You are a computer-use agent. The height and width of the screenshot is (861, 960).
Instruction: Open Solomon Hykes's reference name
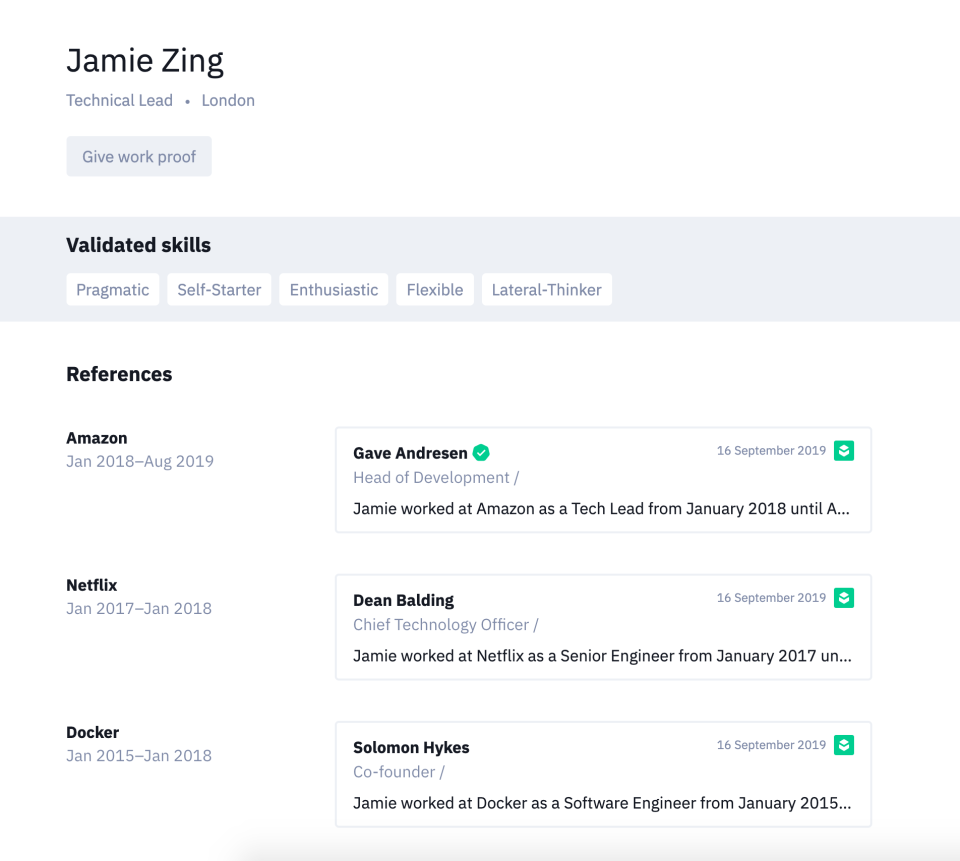411,747
